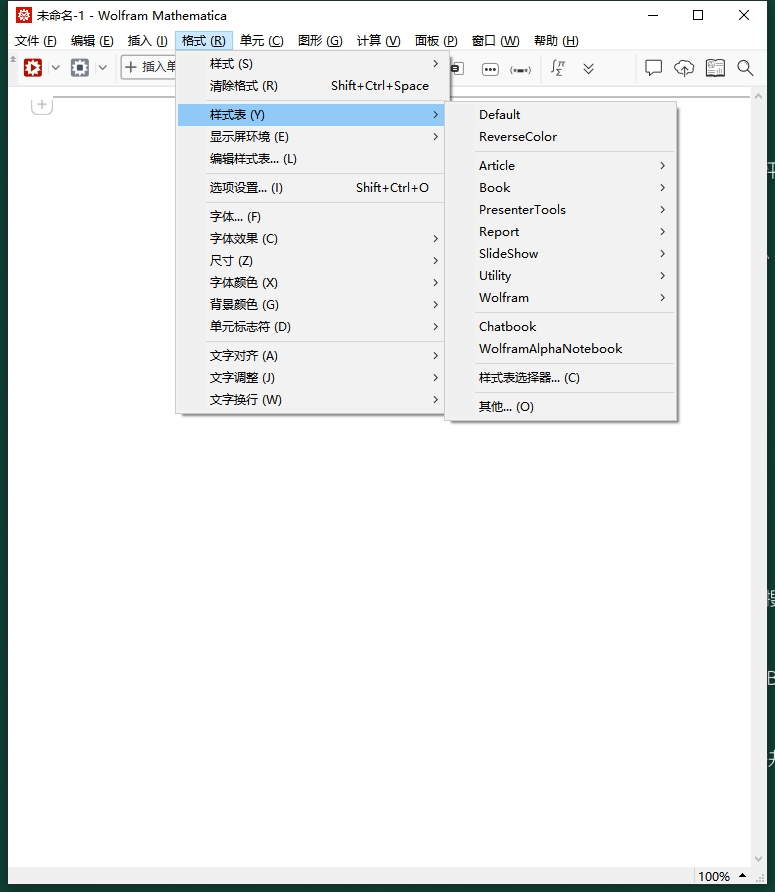The image size is (775, 892).
Task: Open 样式表选择器... (C)
Action: point(561,378)
